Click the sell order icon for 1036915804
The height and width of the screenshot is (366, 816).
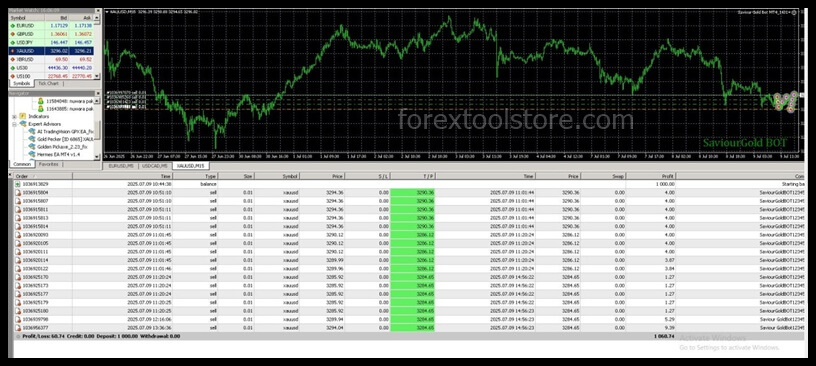pos(18,193)
